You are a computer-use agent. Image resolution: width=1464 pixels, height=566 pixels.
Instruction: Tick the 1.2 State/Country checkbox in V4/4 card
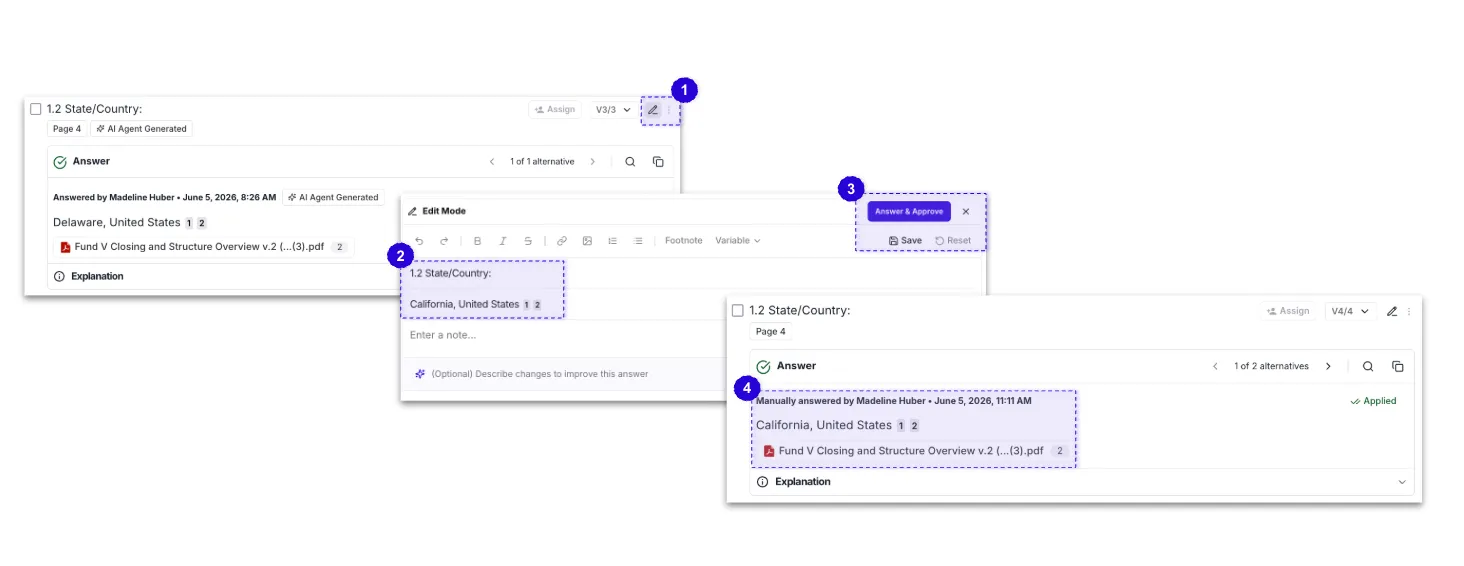pos(738,311)
